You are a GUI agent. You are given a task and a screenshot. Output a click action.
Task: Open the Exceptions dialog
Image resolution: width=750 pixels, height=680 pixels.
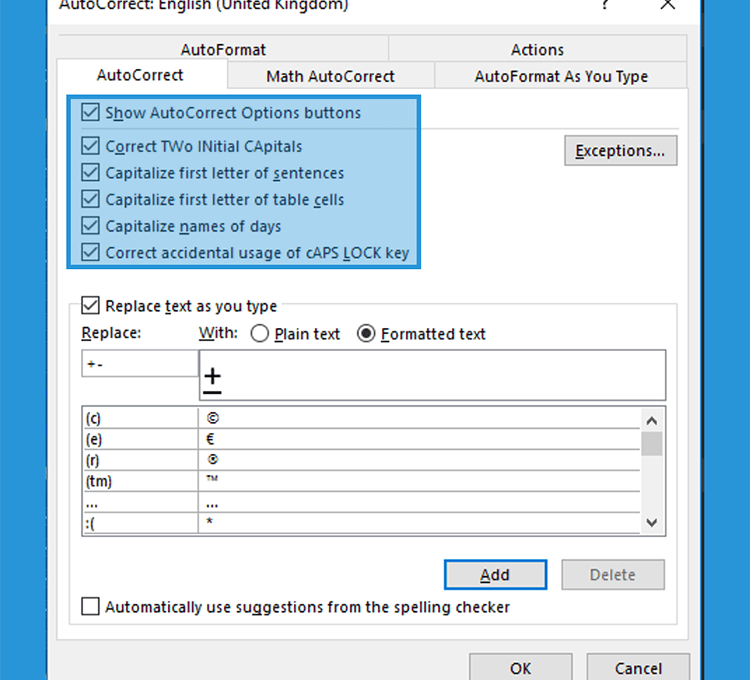(x=620, y=151)
